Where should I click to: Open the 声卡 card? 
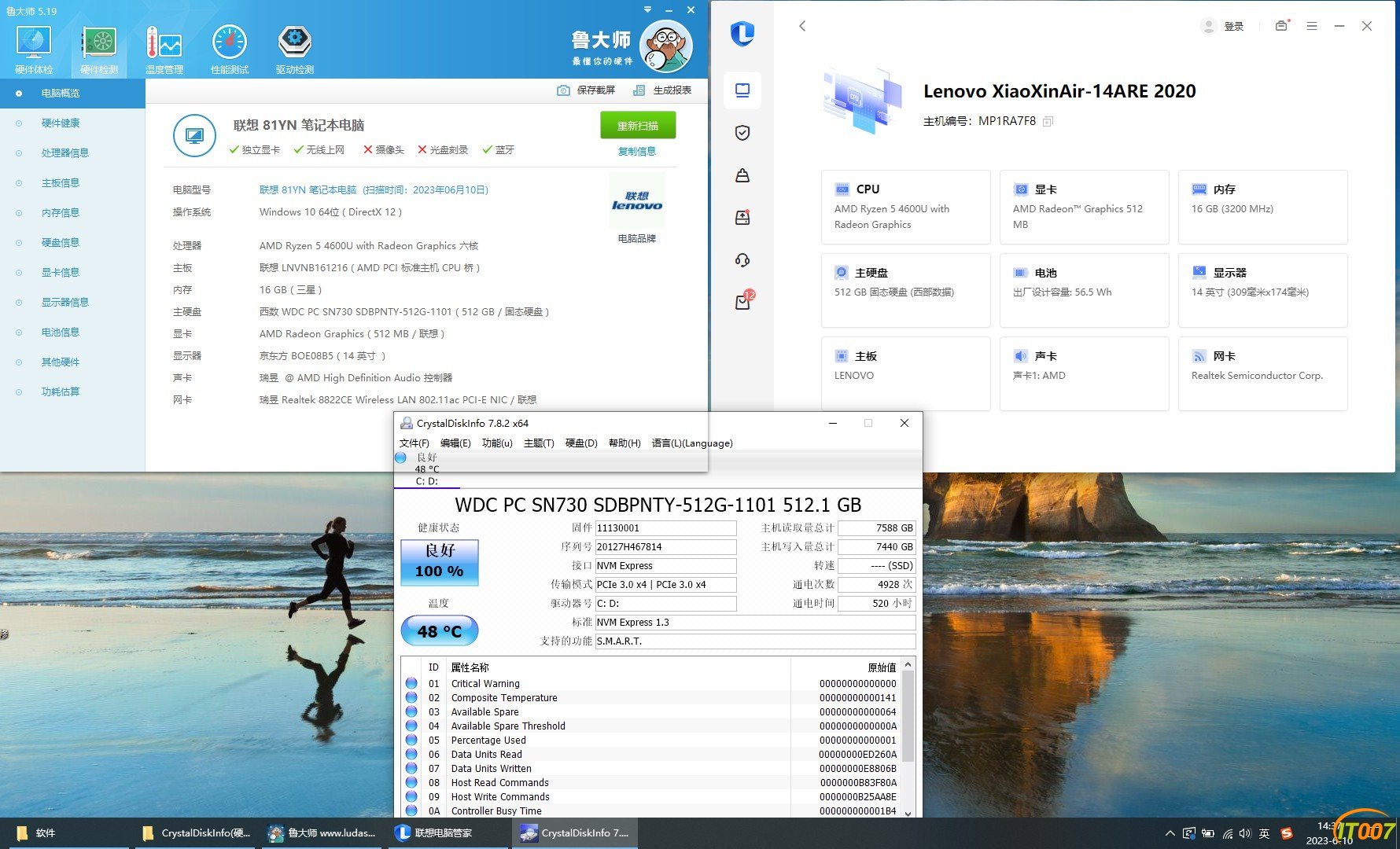[1085, 373]
